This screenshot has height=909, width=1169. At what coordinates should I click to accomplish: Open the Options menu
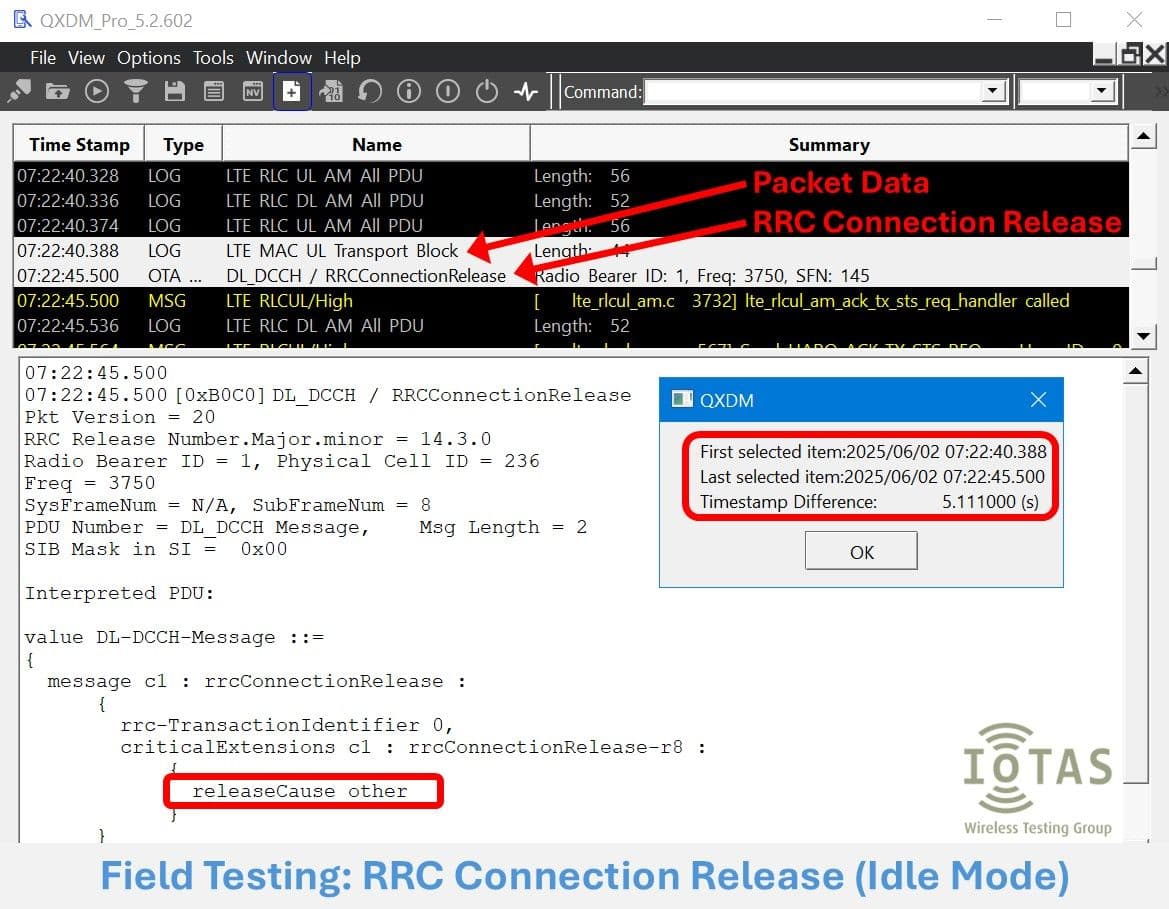tap(148, 57)
